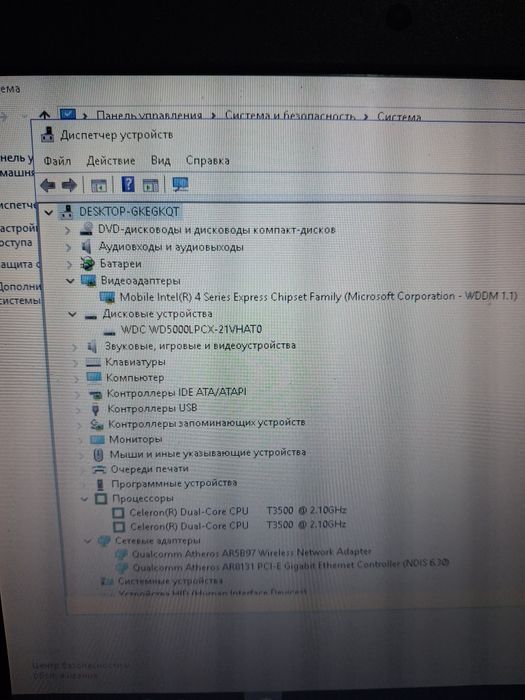Click the Сетевые адаптеры network icon

pyautogui.click(x=104, y=541)
